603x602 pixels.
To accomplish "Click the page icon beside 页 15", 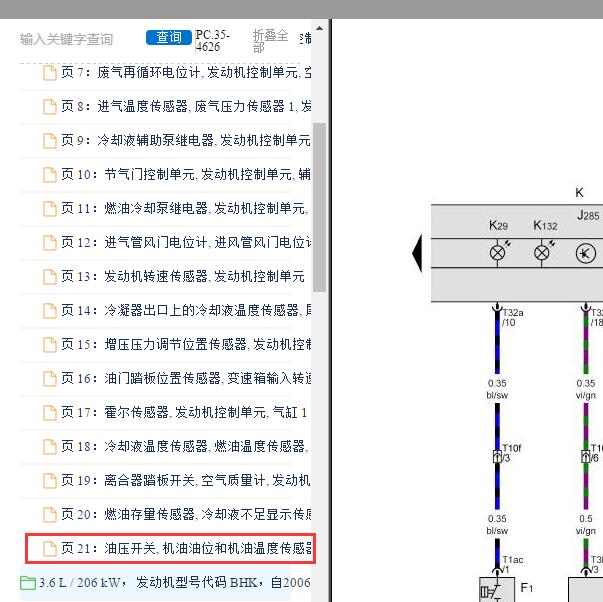I will pyautogui.click(x=50, y=345).
